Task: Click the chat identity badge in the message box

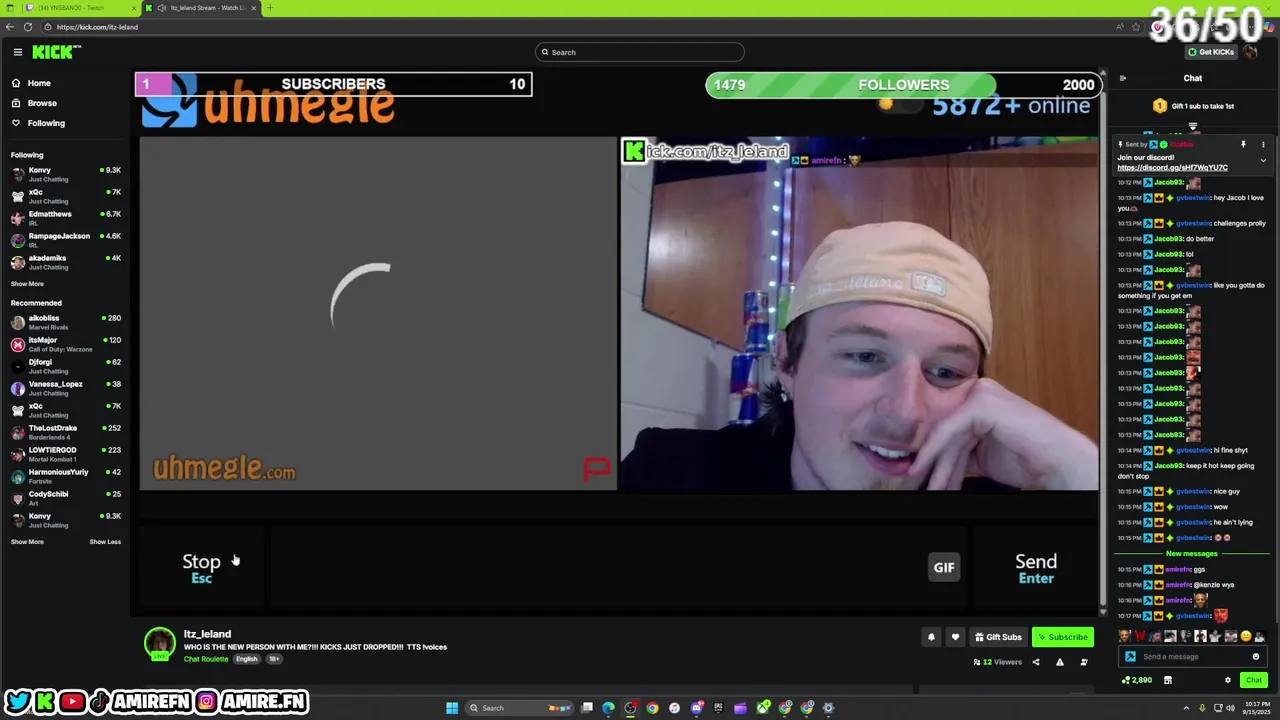Action: [1130, 657]
